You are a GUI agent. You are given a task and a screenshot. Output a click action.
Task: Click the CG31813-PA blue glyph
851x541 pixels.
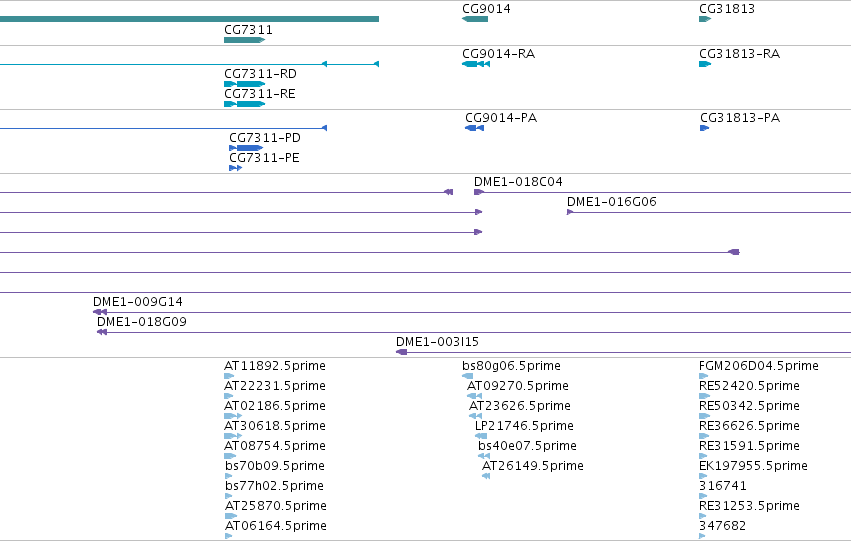[704, 128]
